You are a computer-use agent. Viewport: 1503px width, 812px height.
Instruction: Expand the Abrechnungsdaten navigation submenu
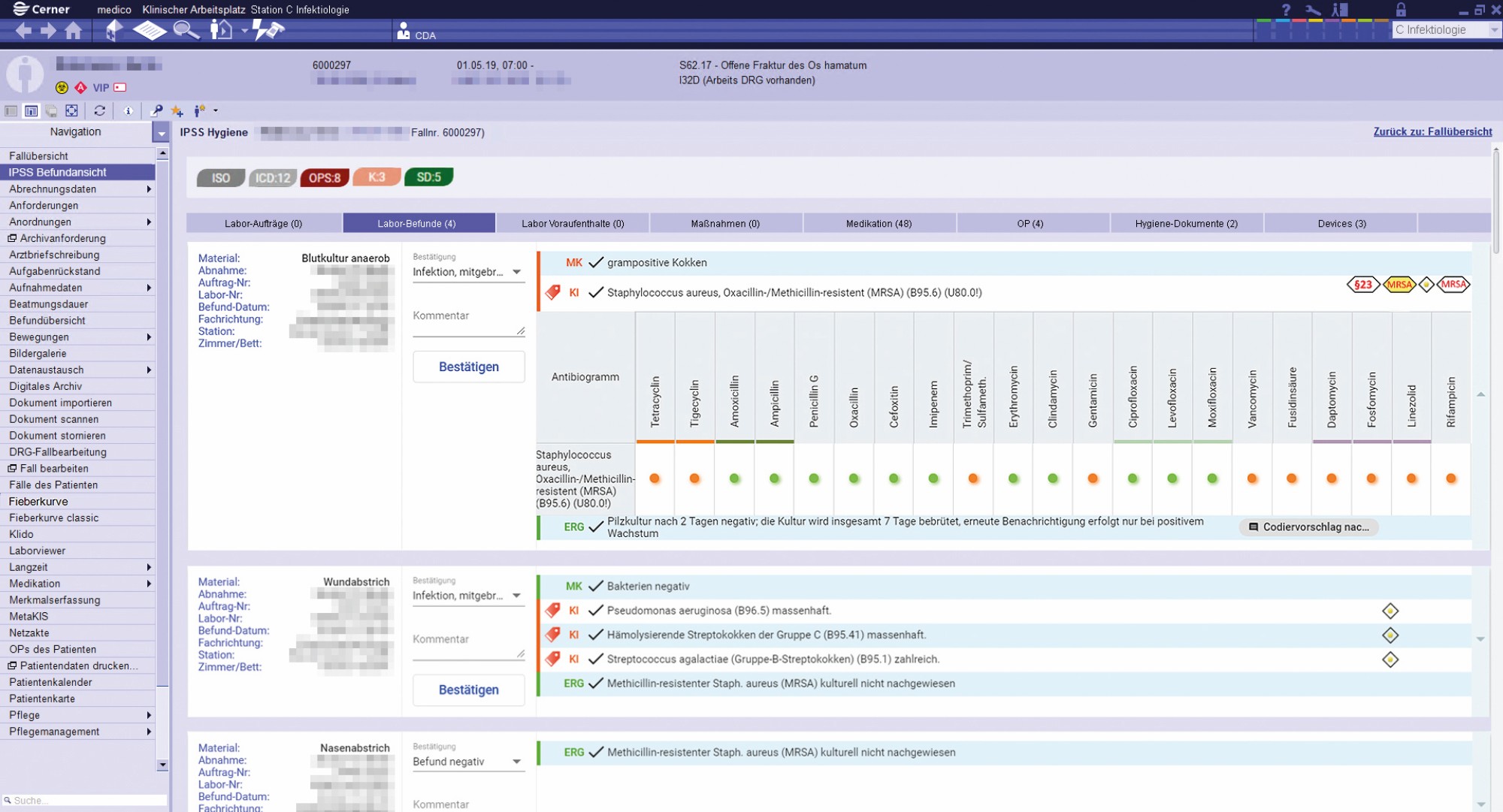78,189
